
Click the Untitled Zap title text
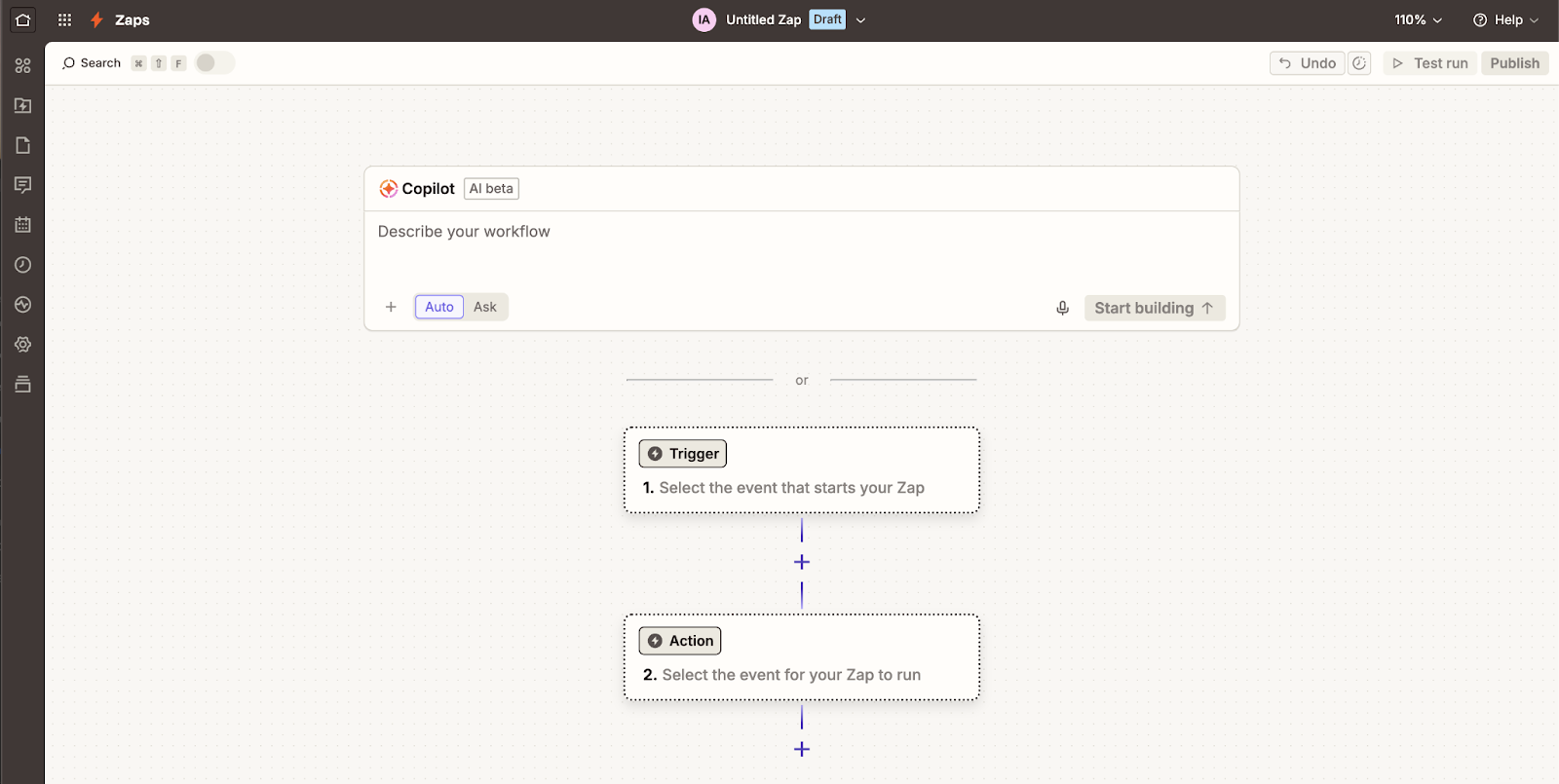[763, 19]
